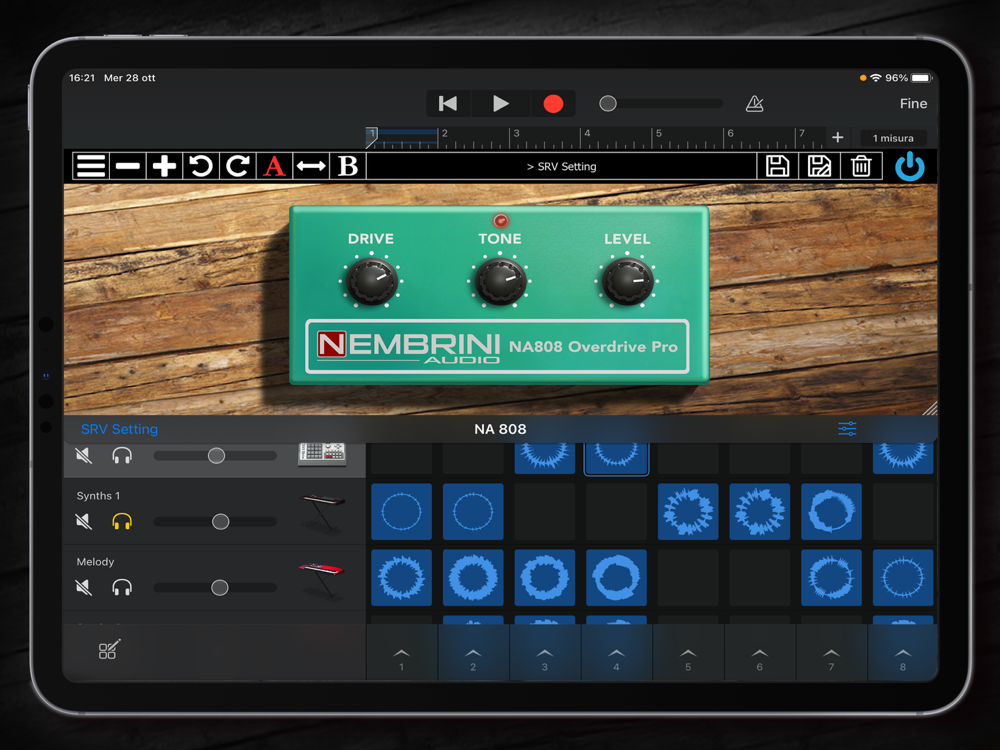Image resolution: width=1000 pixels, height=750 pixels.
Task: Click the TONE knob on the pedal
Action: coord(501,281)
